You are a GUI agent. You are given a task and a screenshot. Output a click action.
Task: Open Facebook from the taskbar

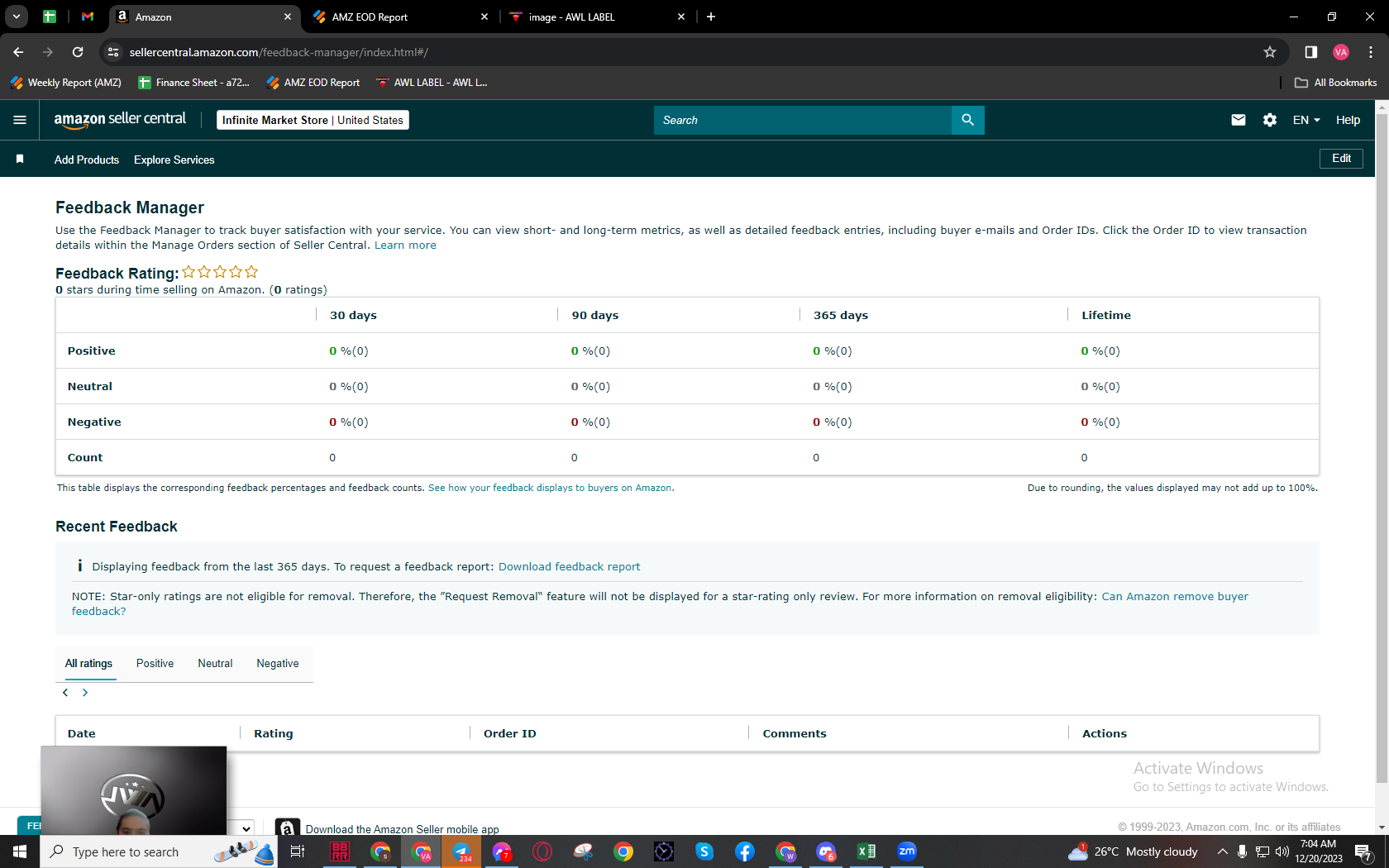pos(745,851)
